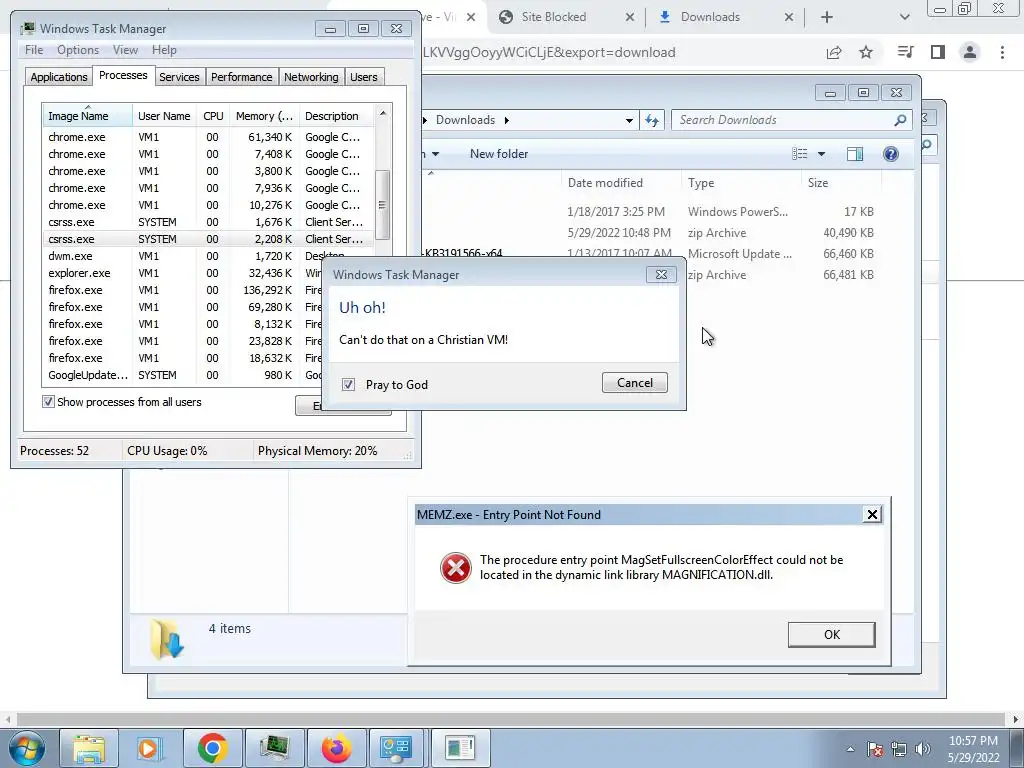Click Cancel in Uh oh dialog
1024x768 pixels.
pos(635,383)
